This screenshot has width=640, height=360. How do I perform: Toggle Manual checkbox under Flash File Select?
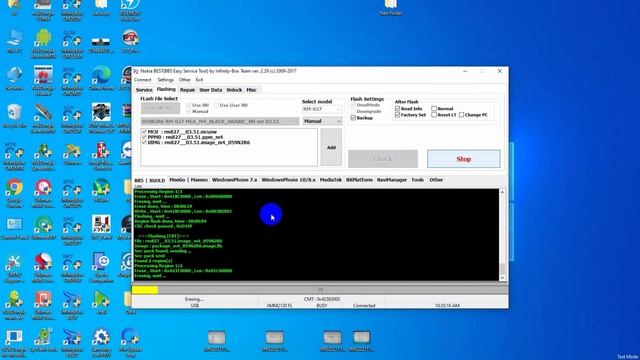pos(189,111)
